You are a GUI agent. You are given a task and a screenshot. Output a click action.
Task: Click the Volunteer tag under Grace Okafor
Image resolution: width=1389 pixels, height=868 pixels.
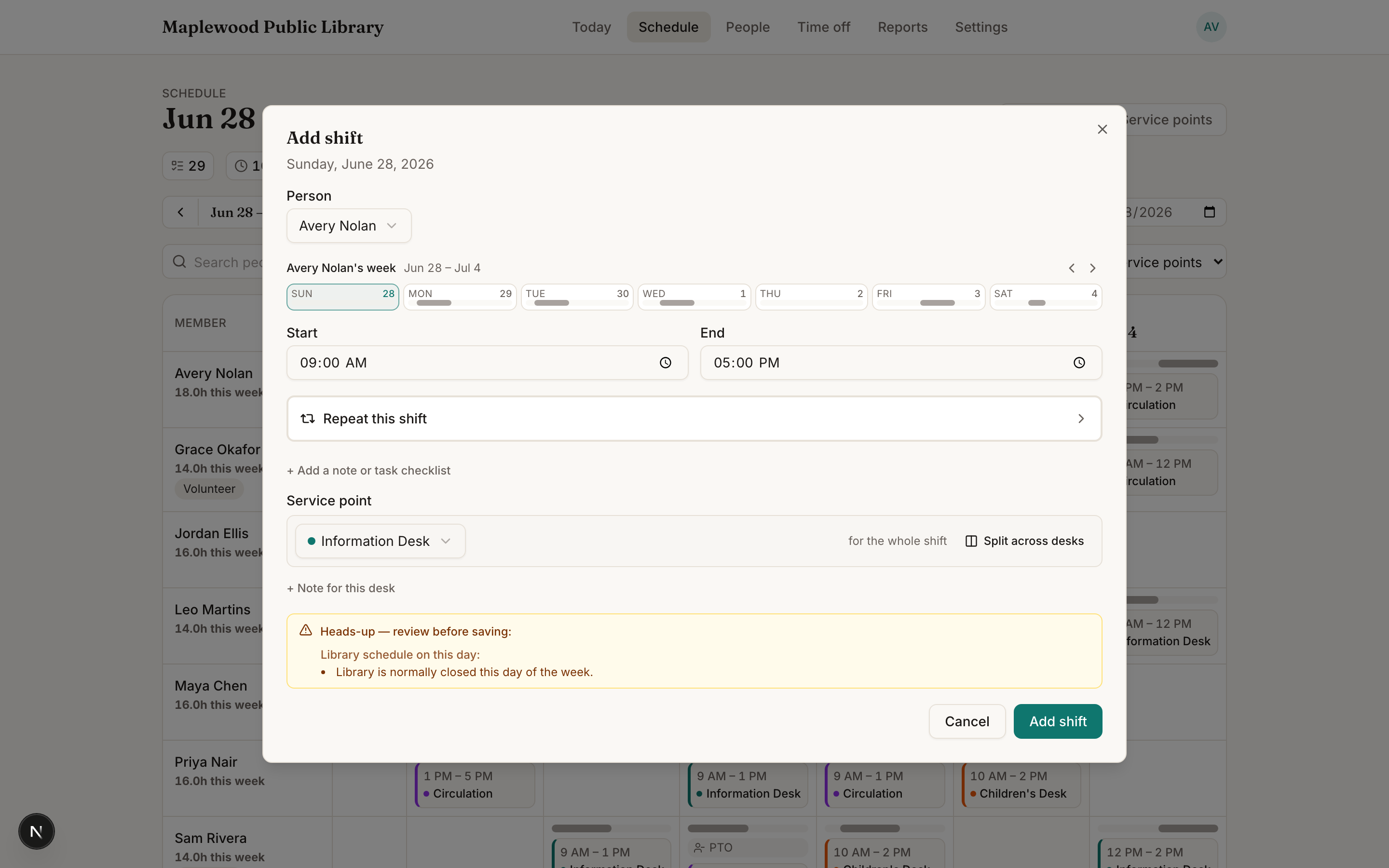click(209, 488)
